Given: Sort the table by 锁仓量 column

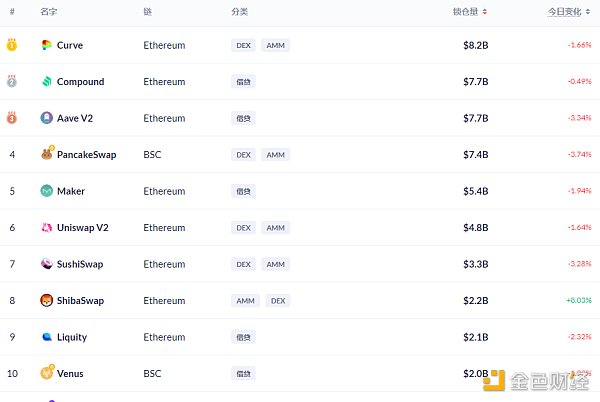Looking at the screenshot, I should coord(470,12).
